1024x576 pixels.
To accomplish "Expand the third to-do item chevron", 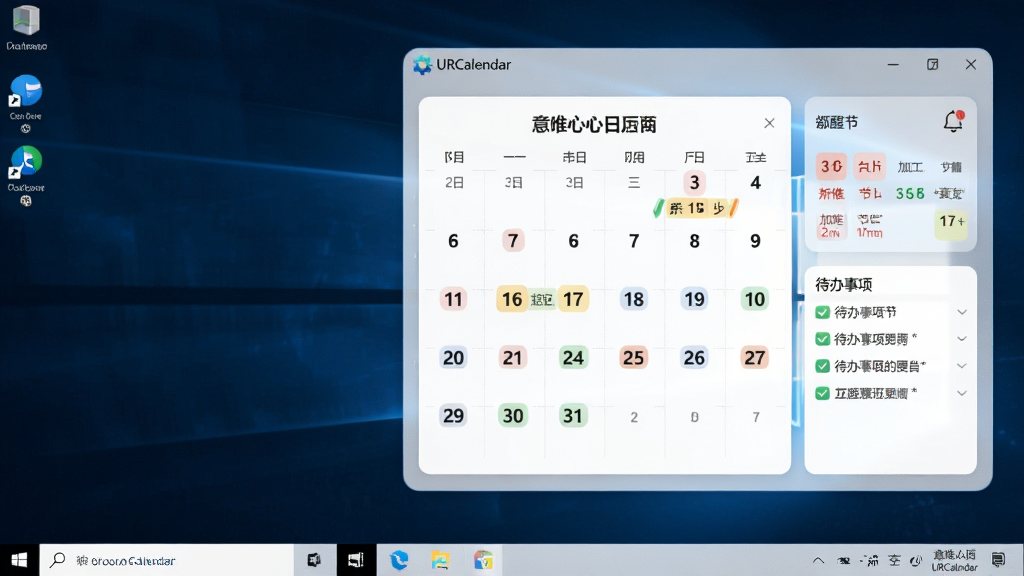I will [x=962, y=366].
